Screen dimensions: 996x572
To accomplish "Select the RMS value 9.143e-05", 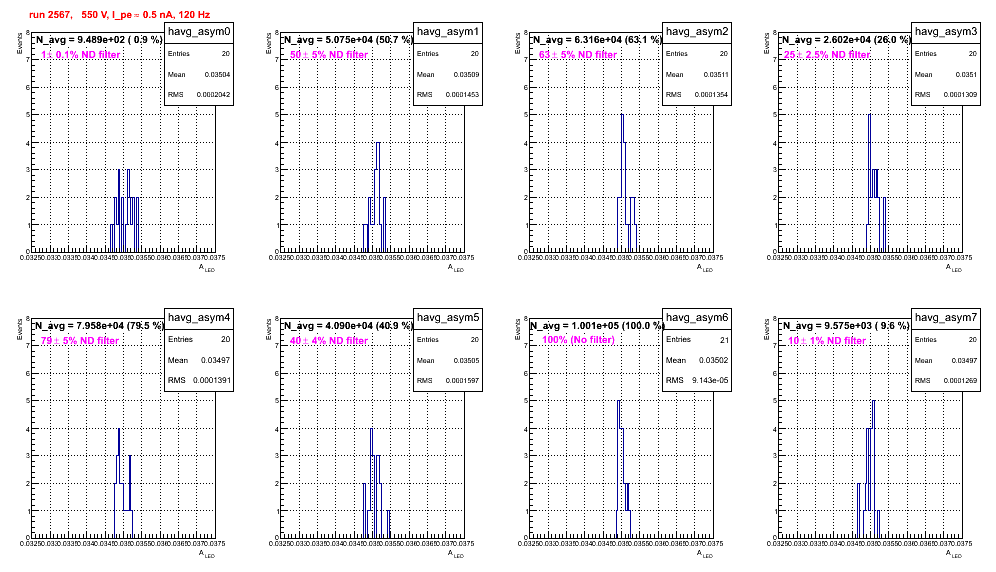I will 710,380.
